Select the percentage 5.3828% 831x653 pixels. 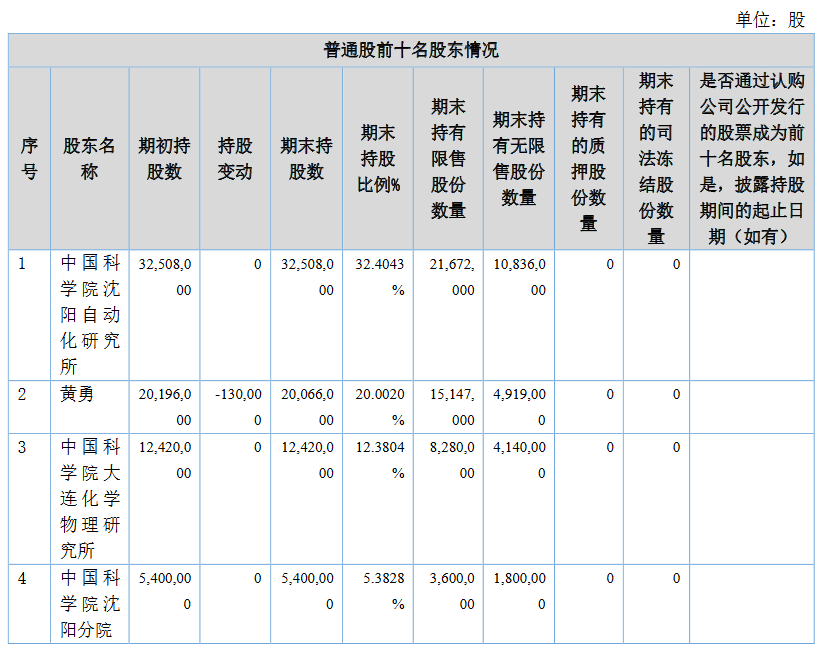coord(384,591)
